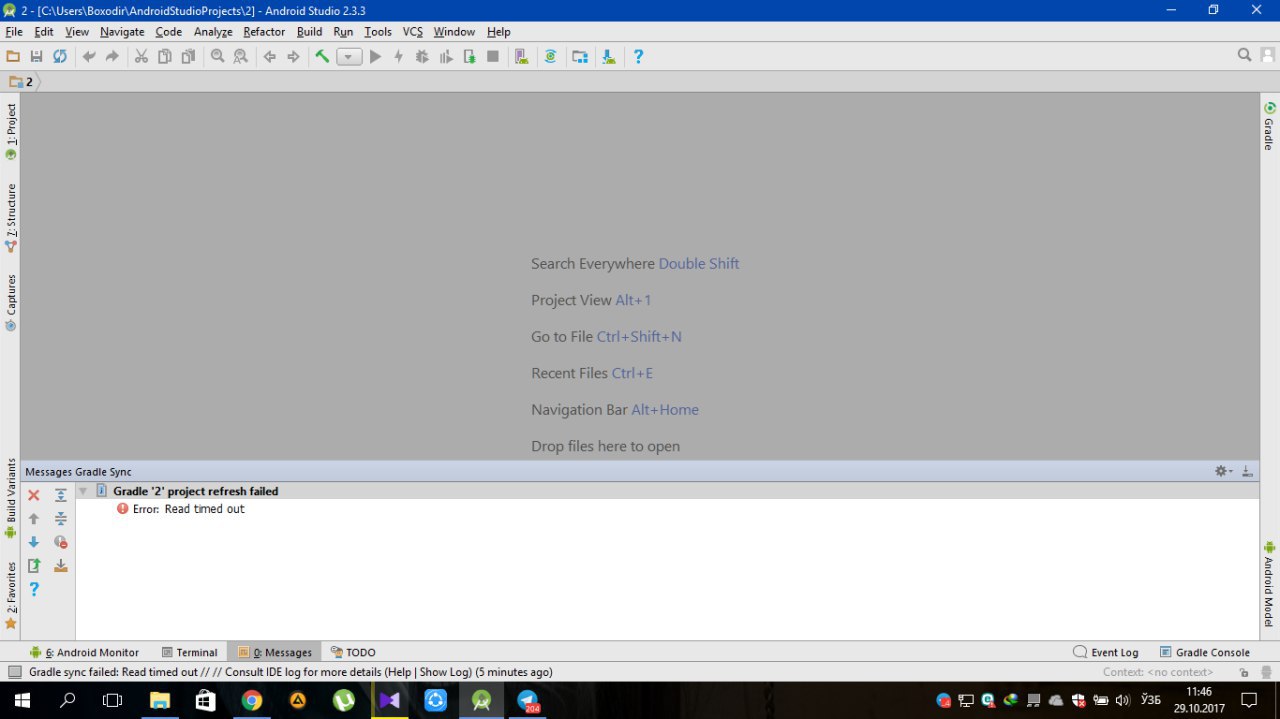Click the Find magnifier icon
The image size is (1280, 719).
coord(217,57)
